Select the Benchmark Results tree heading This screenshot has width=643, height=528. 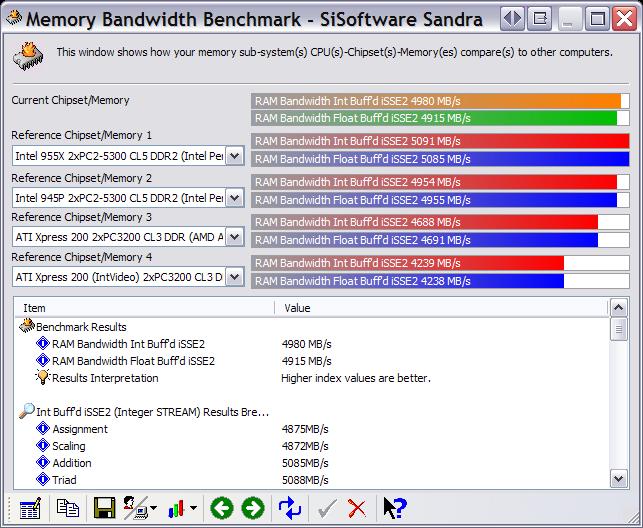[81, 327]
